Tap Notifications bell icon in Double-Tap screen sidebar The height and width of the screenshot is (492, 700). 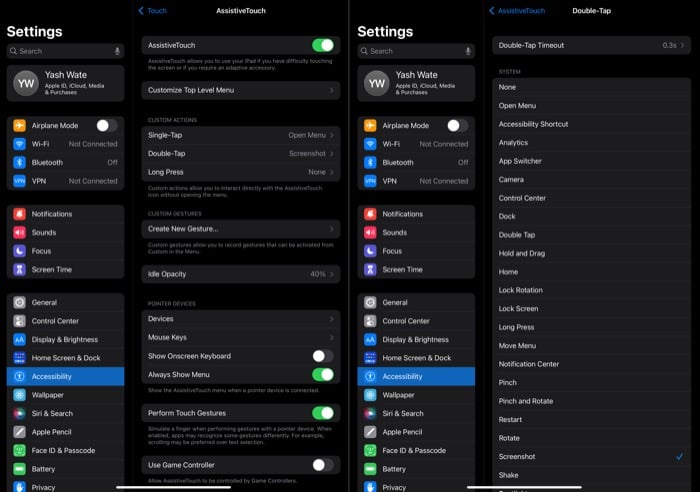tap(370, 214)
